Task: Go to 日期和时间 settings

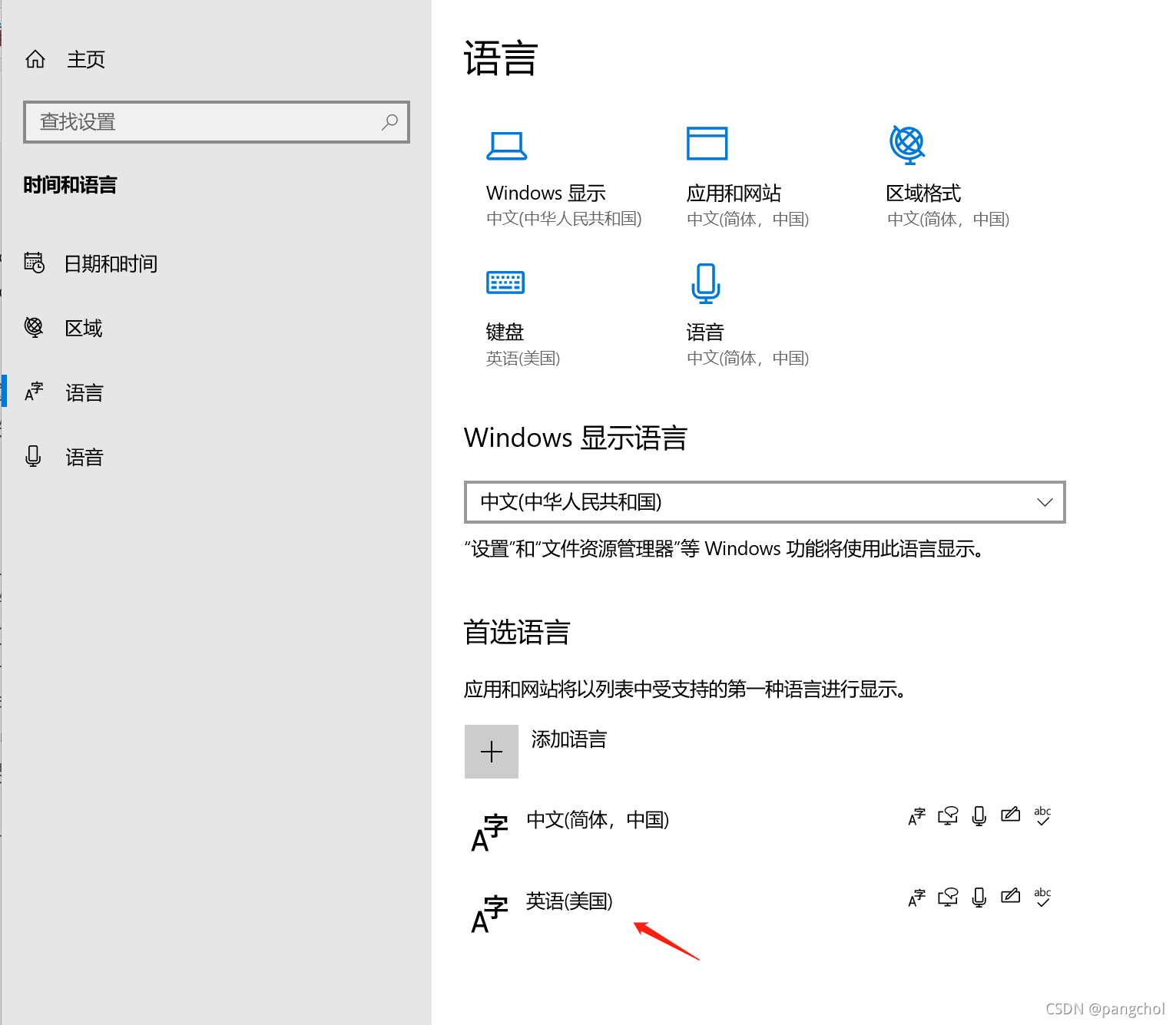Action: [x=111, y=263]
